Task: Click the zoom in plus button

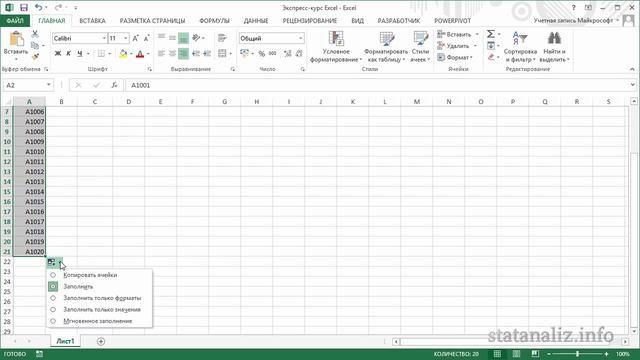Action: (607, 354)
